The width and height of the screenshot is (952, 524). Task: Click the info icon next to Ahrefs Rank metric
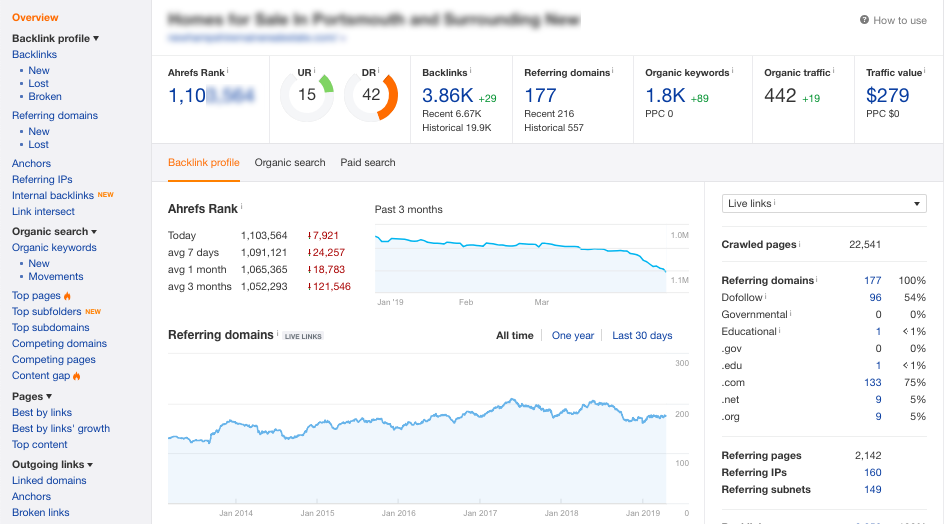tap(228, 70)
